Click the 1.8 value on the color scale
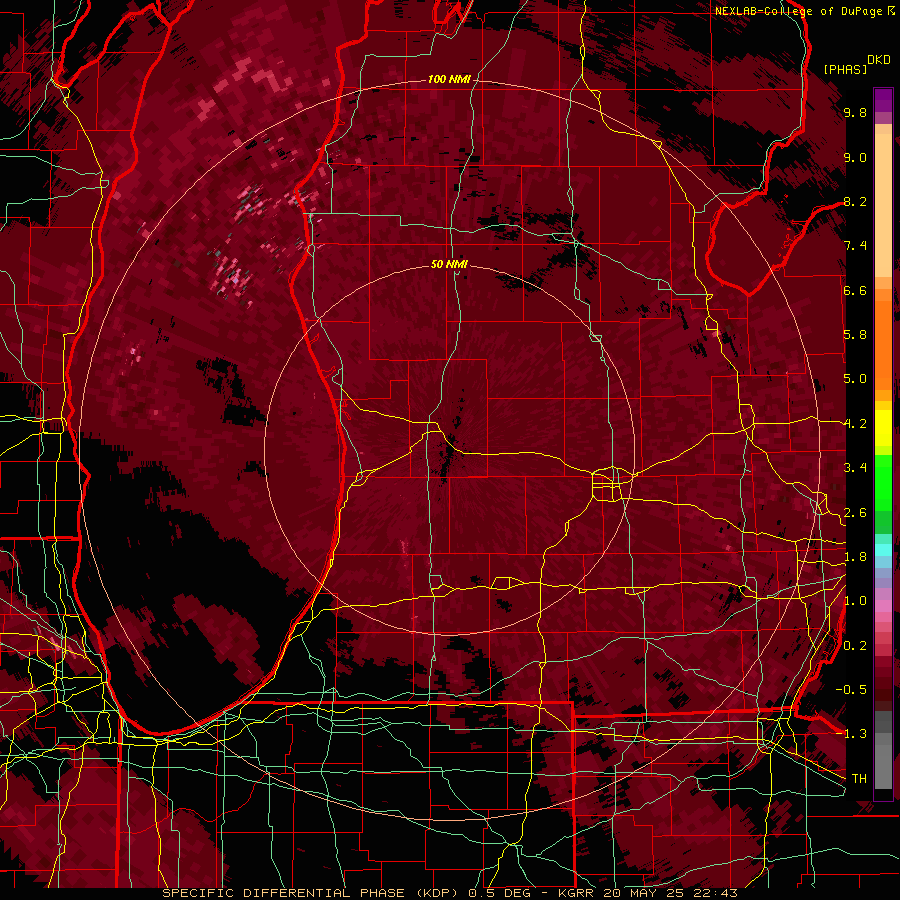 click(855, 557)
